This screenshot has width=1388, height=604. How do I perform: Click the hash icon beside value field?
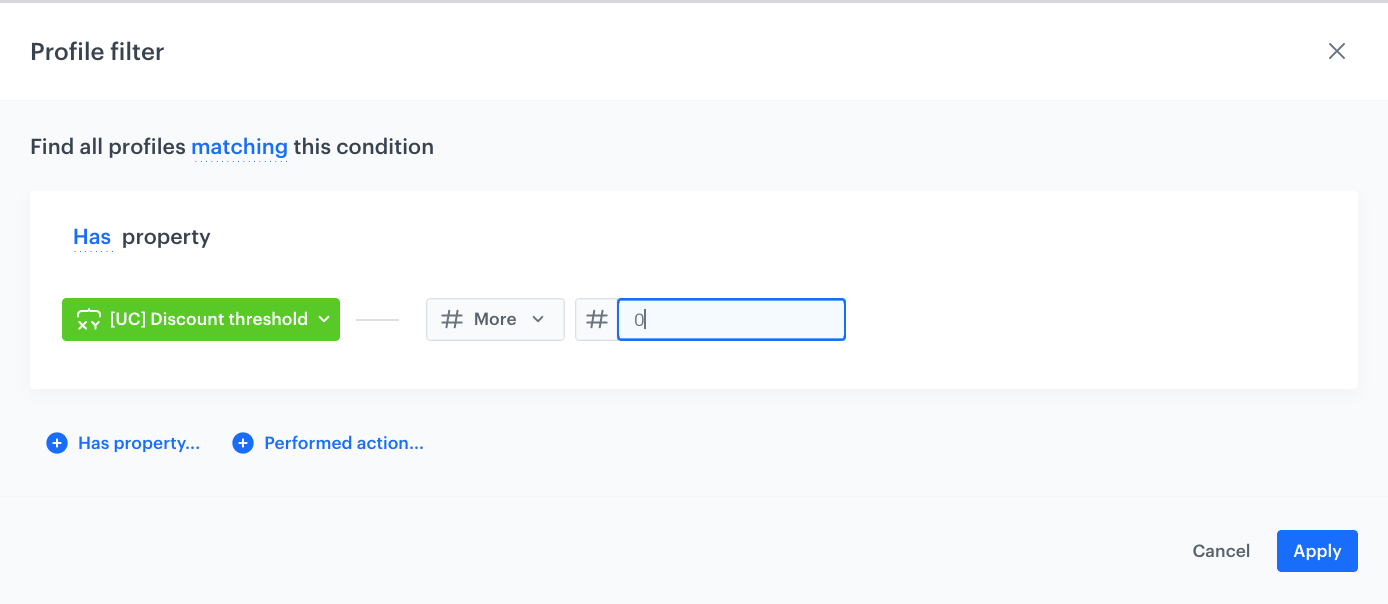(596, 320)
